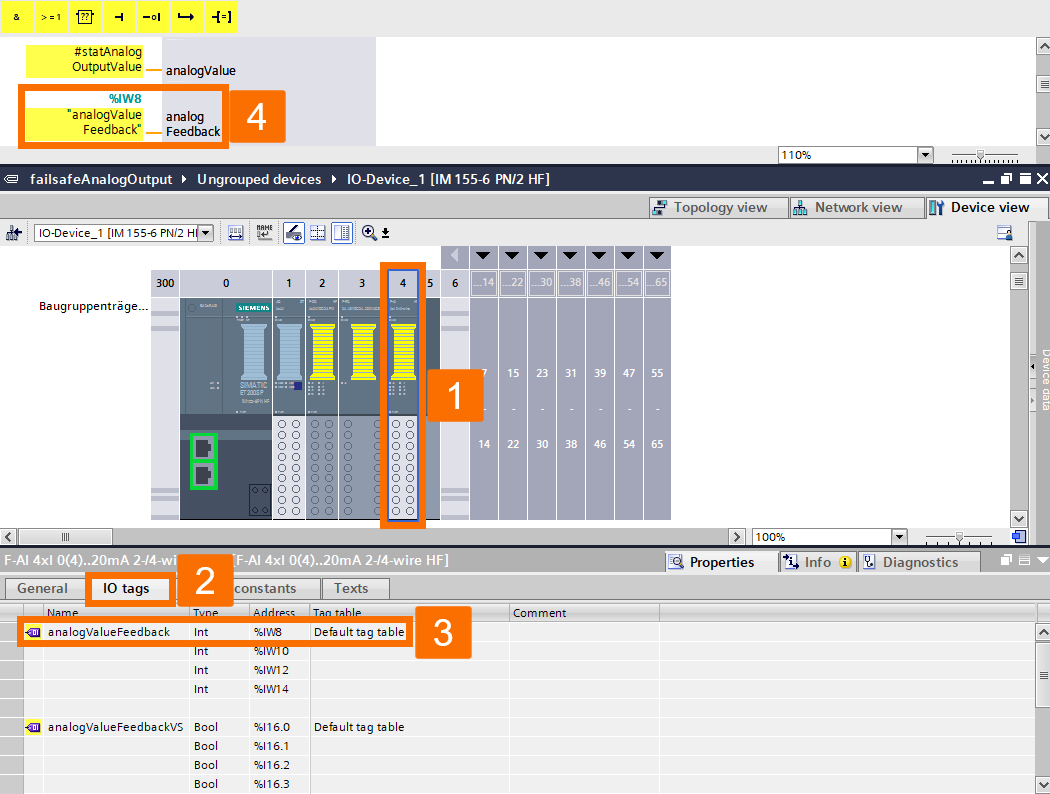The height and width of the screenshot is (794, 1050).
Task: Insert a normally closed contact
Action: (152, 16)
